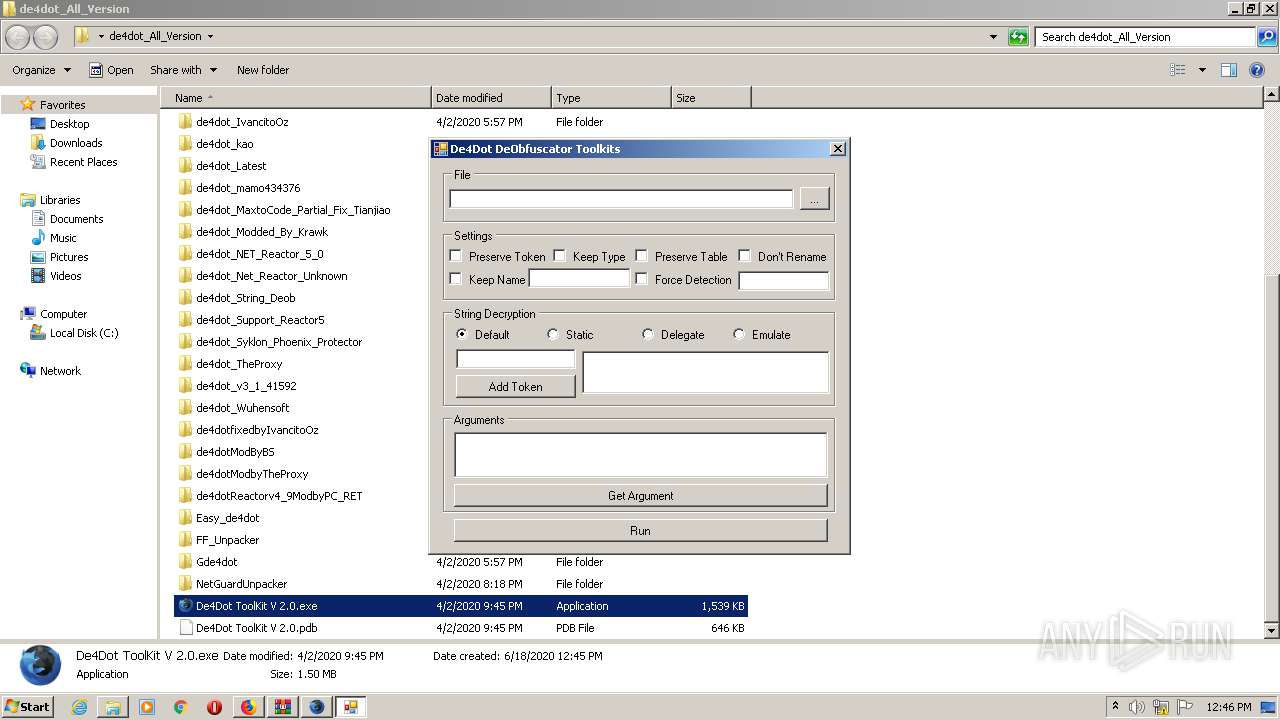Click the File path input field
This screenshot has width=1280, height=720.
click(x=621, y=199)
